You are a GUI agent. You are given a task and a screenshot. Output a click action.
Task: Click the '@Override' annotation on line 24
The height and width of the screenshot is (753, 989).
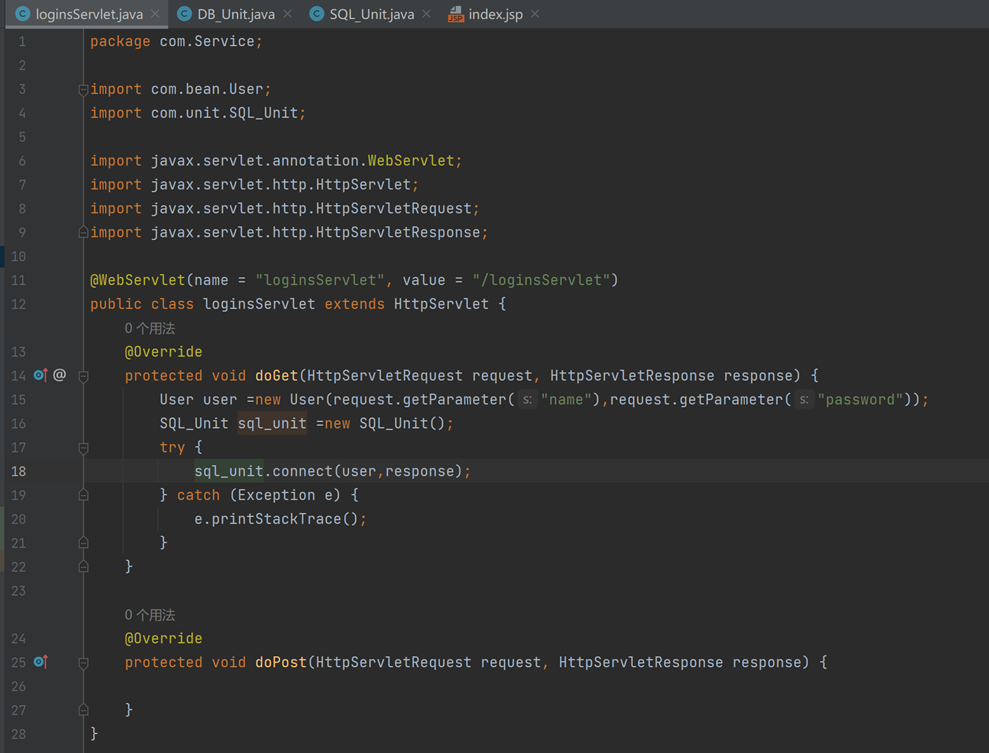pos(163,639)
